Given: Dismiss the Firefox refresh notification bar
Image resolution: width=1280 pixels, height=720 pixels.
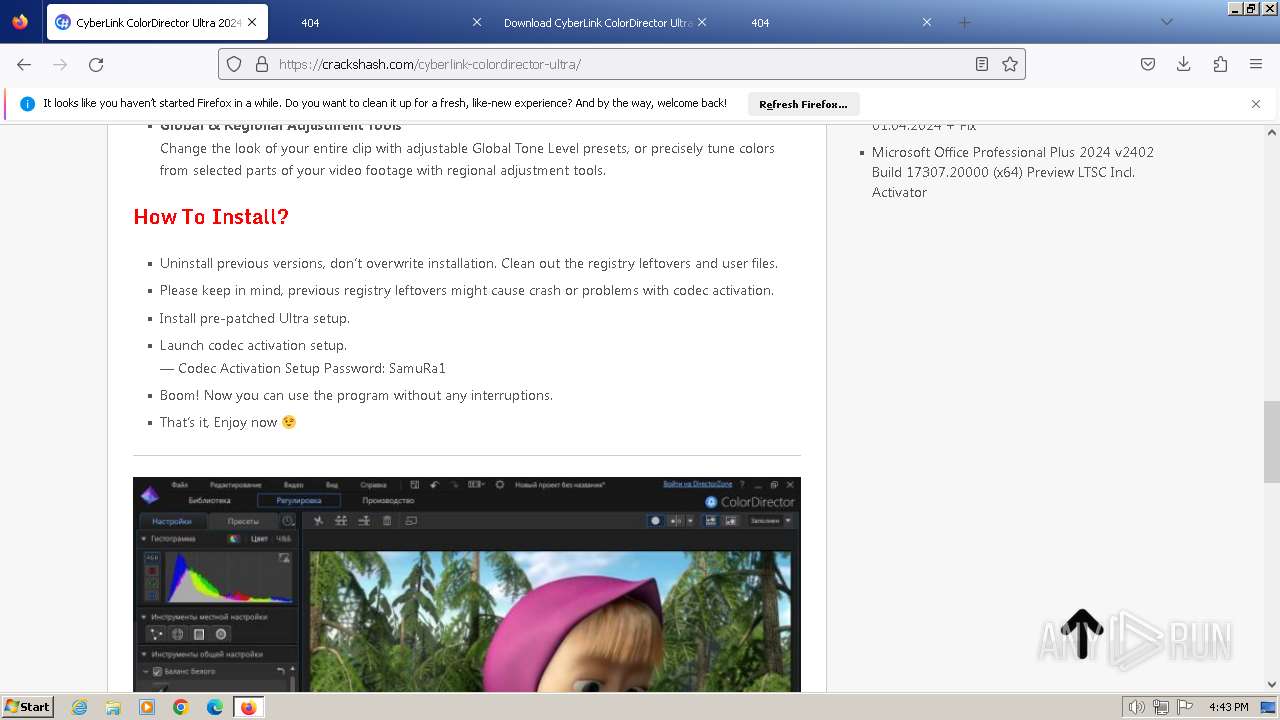Looking at the screenshot, I should pos(1256,104).
